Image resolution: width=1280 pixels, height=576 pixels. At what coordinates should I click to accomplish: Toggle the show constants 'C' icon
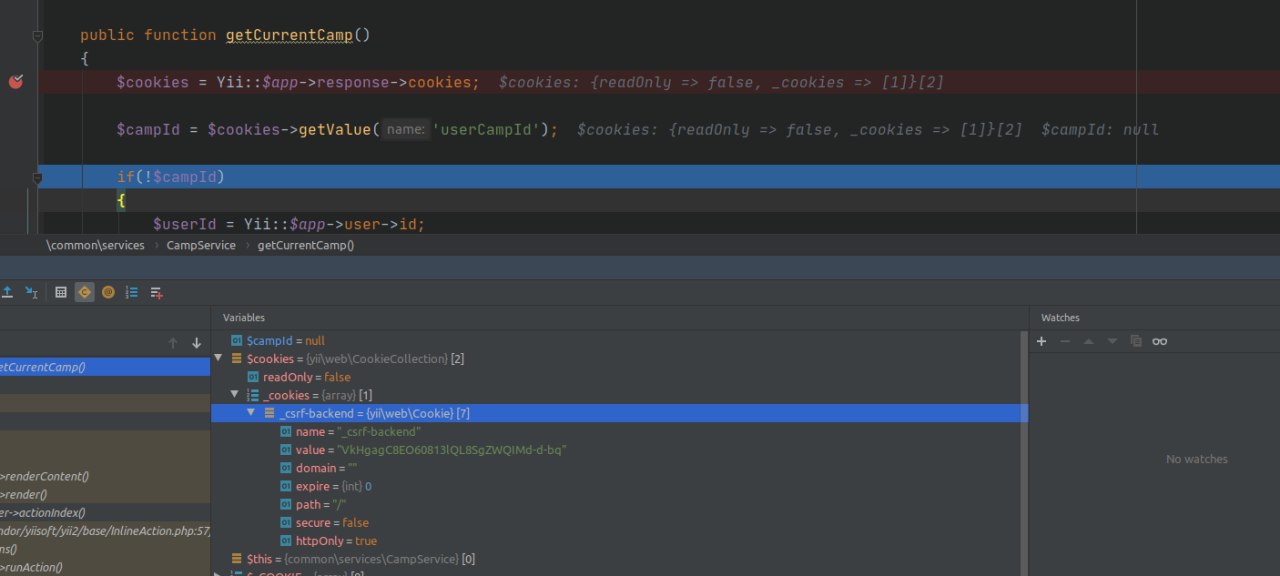pyautogui.click(x=85, y=292)
